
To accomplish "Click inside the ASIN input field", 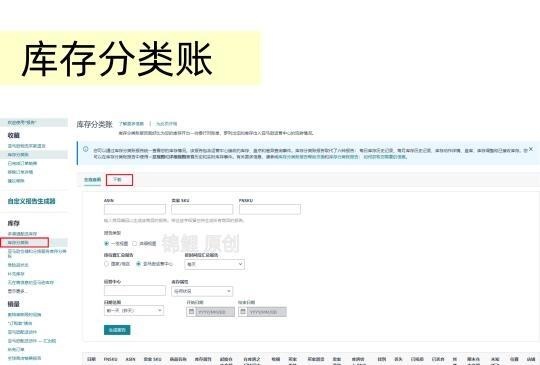I will [135, 209].
